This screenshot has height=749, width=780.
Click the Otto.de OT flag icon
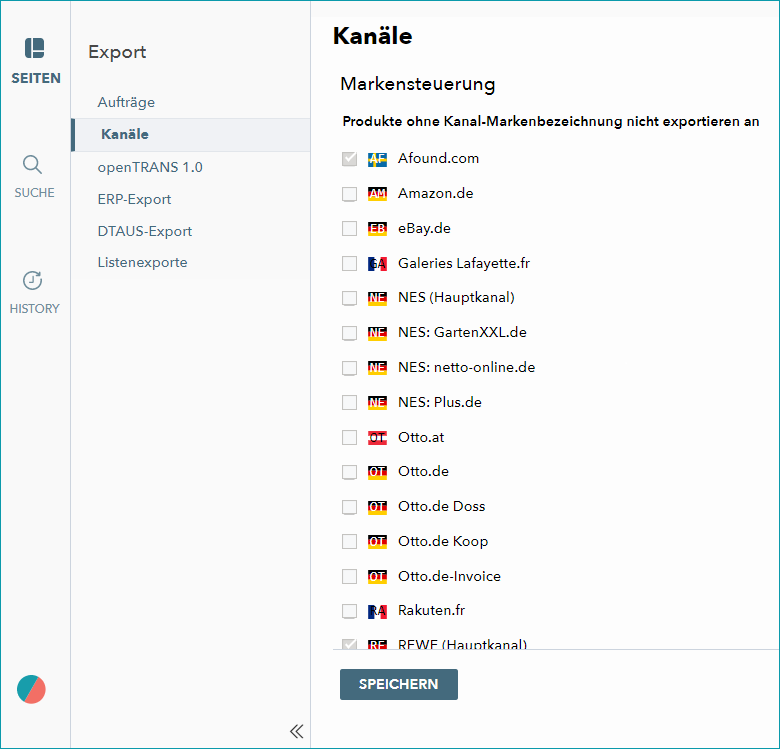(377, 471)
